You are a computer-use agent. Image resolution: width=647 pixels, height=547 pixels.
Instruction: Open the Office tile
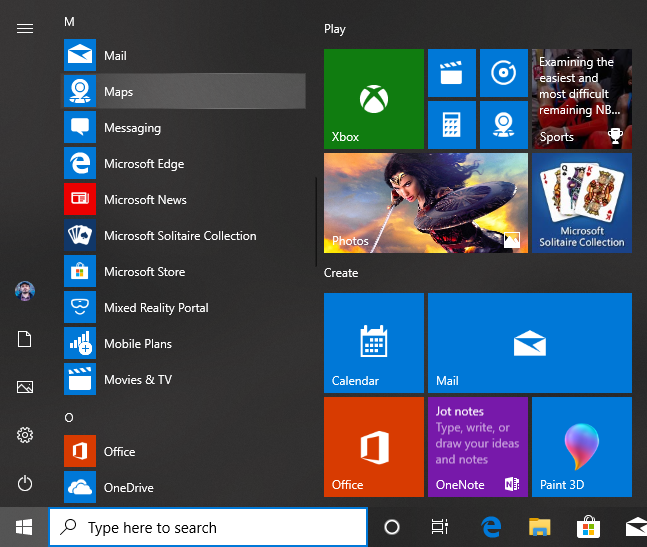374,447
